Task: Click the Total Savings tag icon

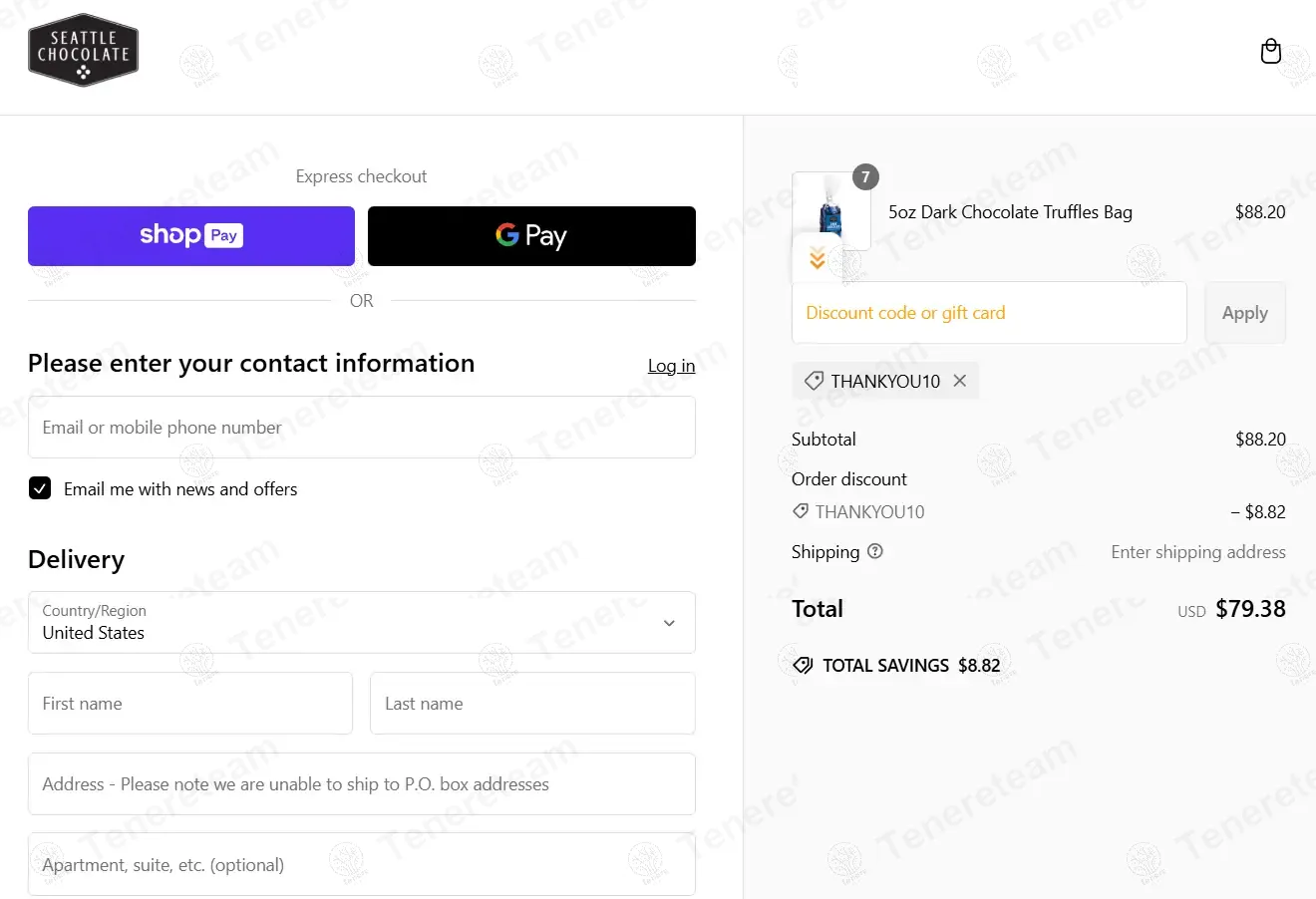Action: coord(803,665)
